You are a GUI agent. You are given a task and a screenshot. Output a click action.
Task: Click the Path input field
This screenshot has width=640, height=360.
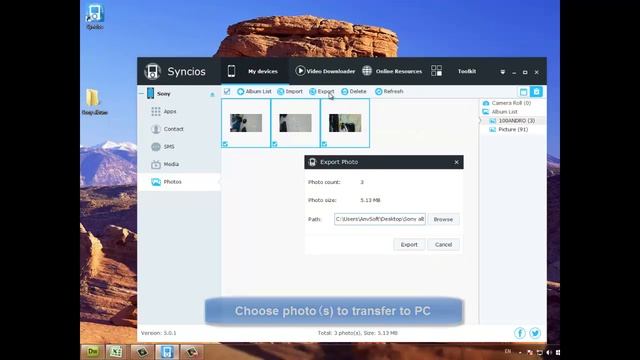tap(380, 219)
